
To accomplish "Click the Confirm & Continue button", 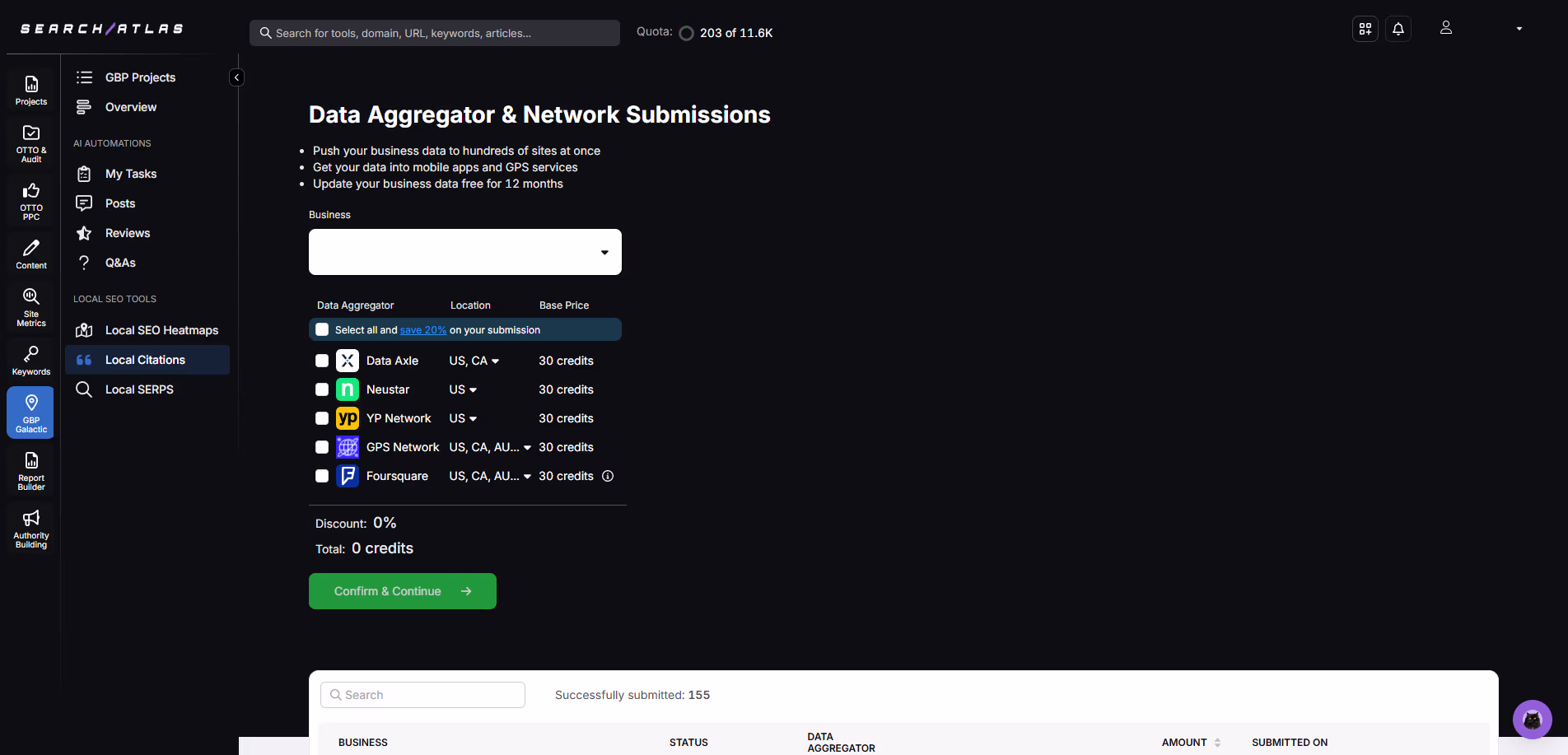I will (402, 591).
